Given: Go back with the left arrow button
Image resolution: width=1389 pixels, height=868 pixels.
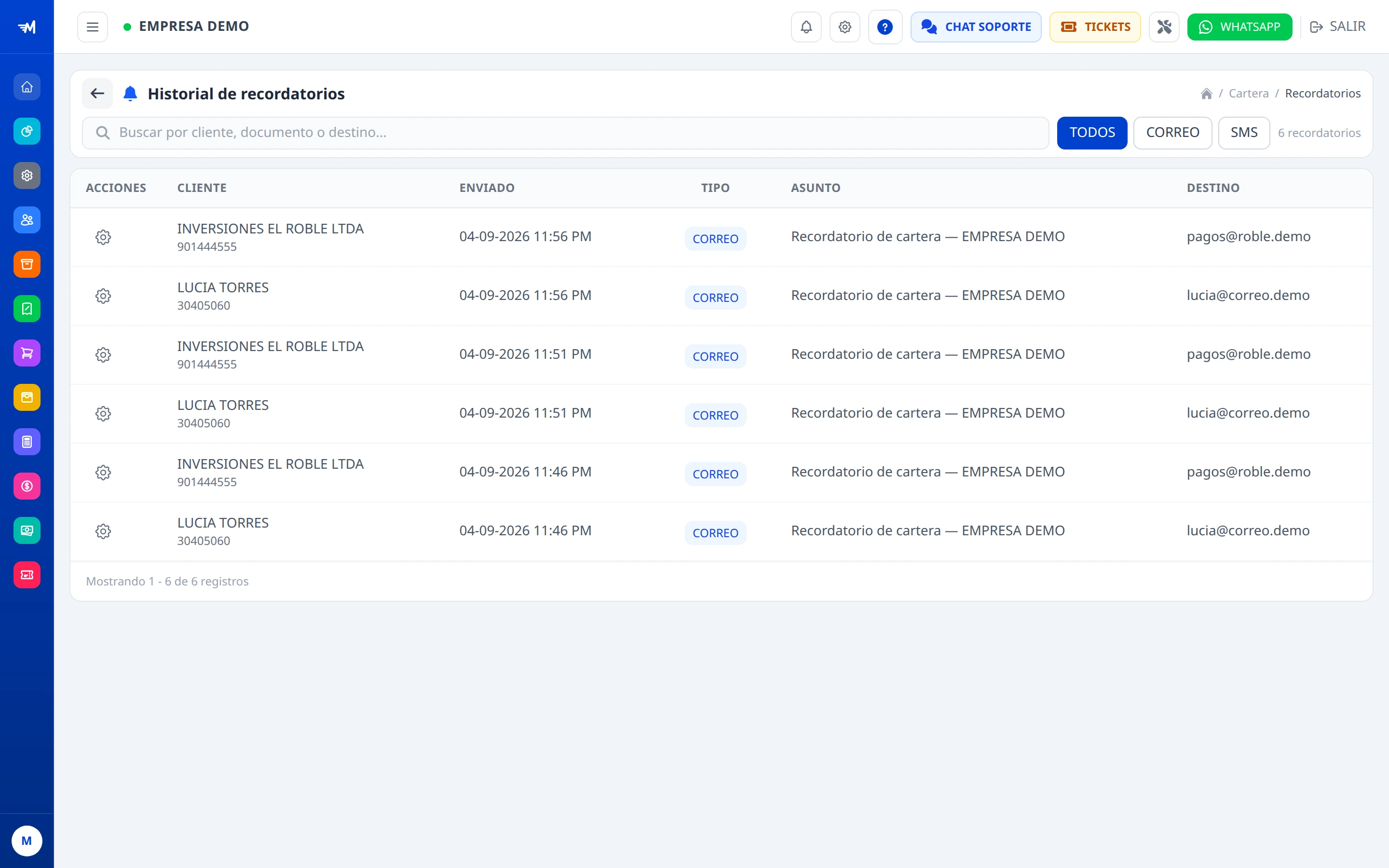Looking at the screenshot, I should coord(97,94).
